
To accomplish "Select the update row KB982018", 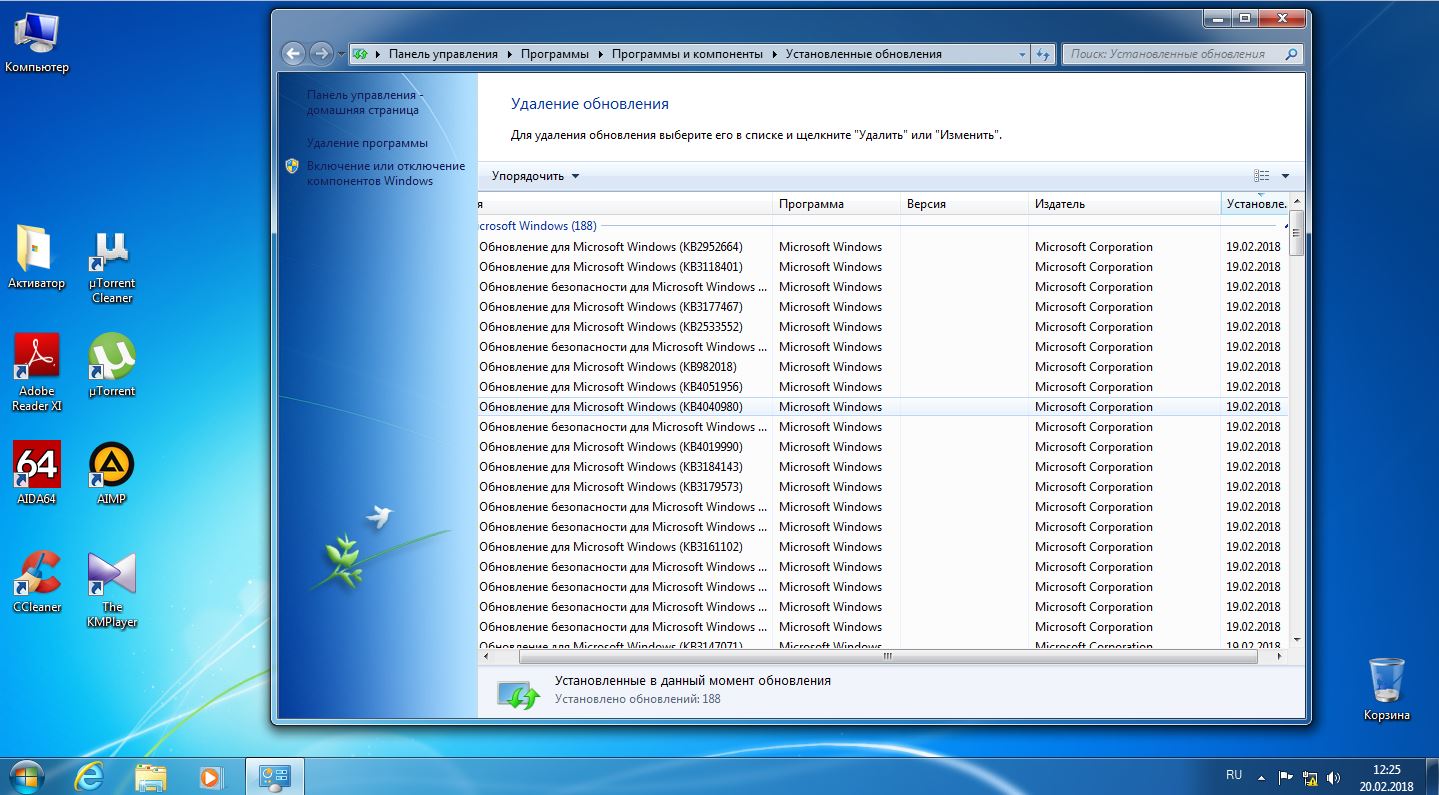I will tap(883, 367).
